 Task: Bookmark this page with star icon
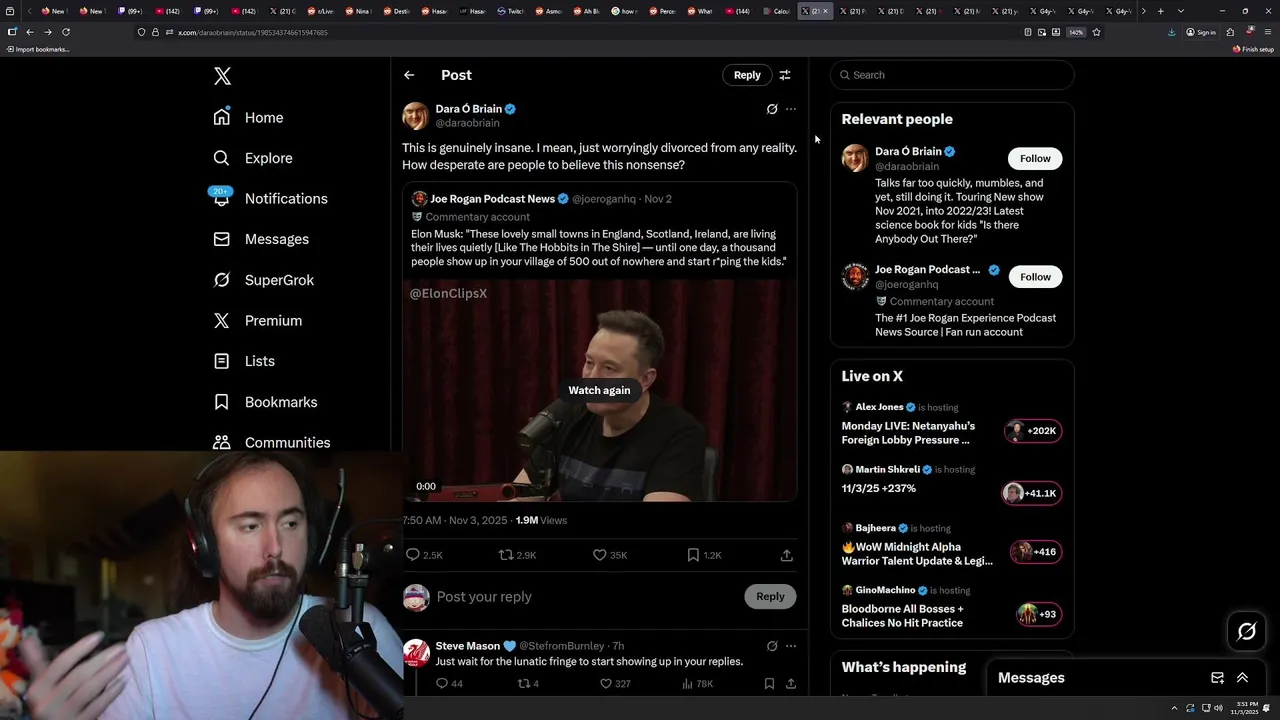coord(1096,32)
